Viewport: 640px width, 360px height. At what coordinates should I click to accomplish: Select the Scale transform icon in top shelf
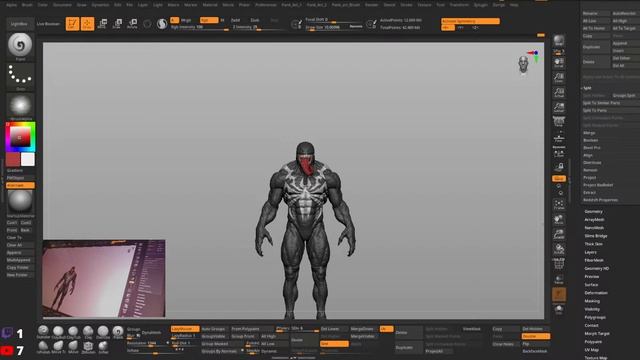tap(117, 24)
